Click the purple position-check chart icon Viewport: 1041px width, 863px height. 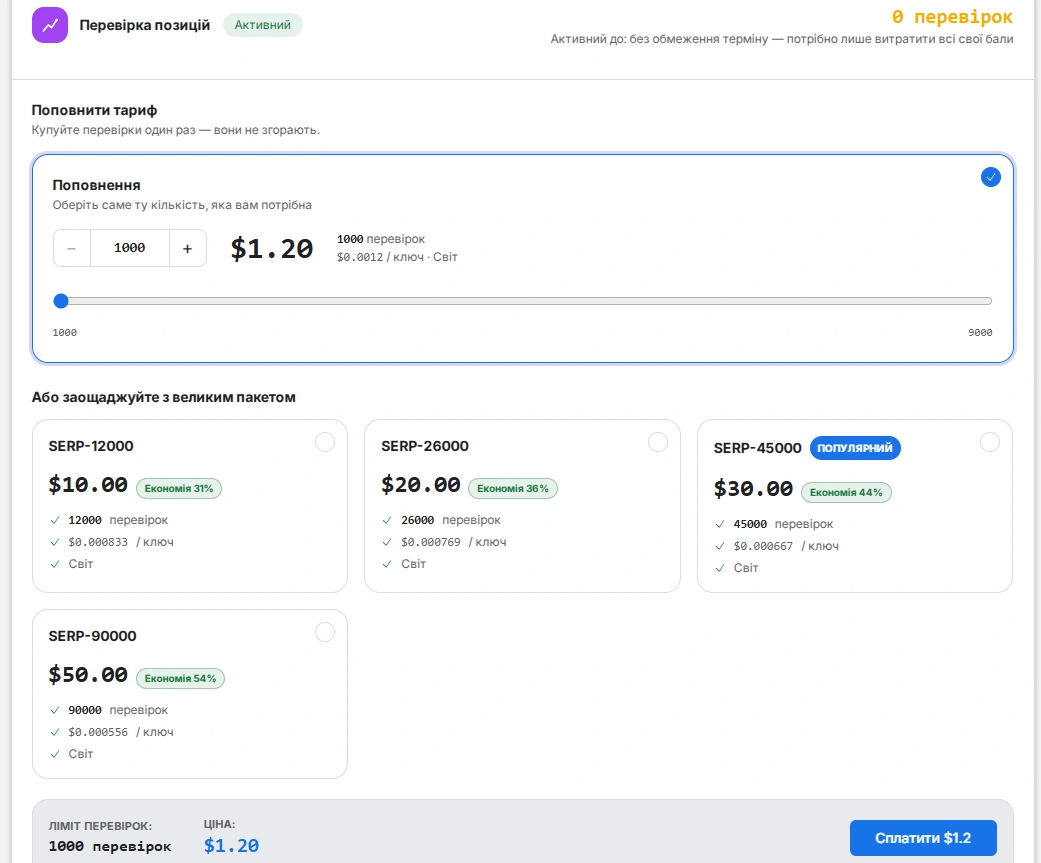pyautogui.click(x=50, y=25)
